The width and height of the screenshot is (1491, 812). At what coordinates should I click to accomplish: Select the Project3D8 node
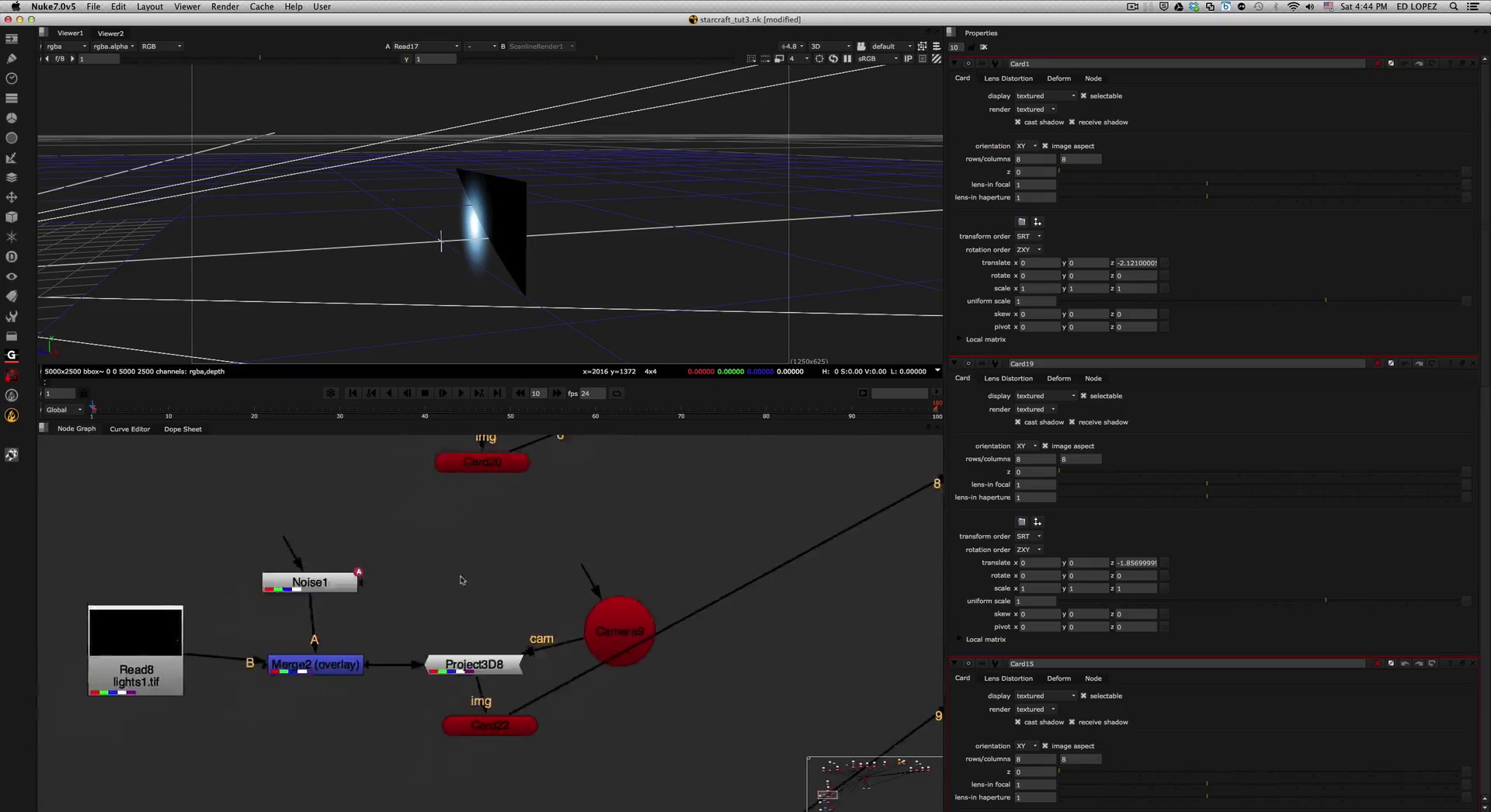pyautogui.click(x=474, y=665)
